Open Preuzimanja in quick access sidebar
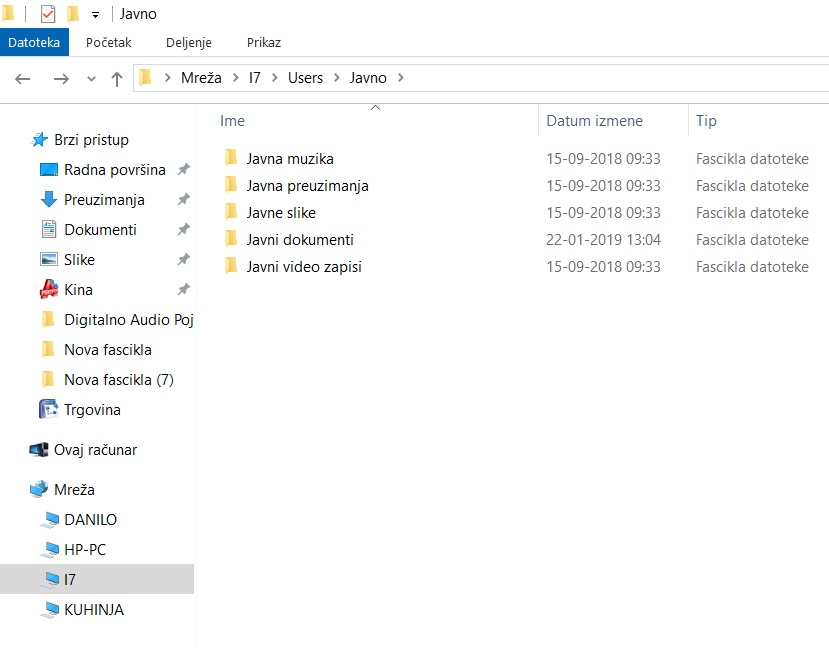The height and width of the screenshot is (648, 829). tap(104, 200)
